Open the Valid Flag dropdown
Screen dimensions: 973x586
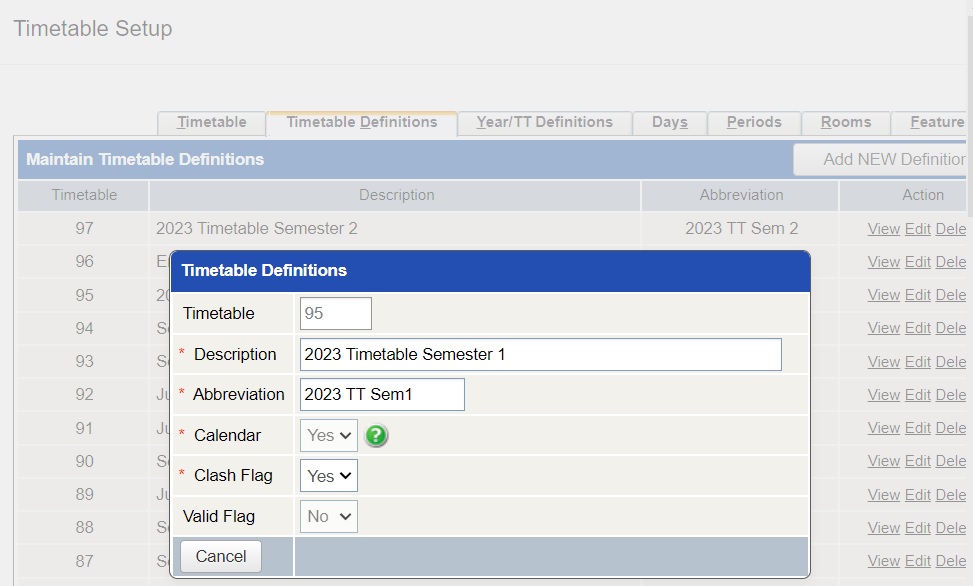click(x=327, y=516)
